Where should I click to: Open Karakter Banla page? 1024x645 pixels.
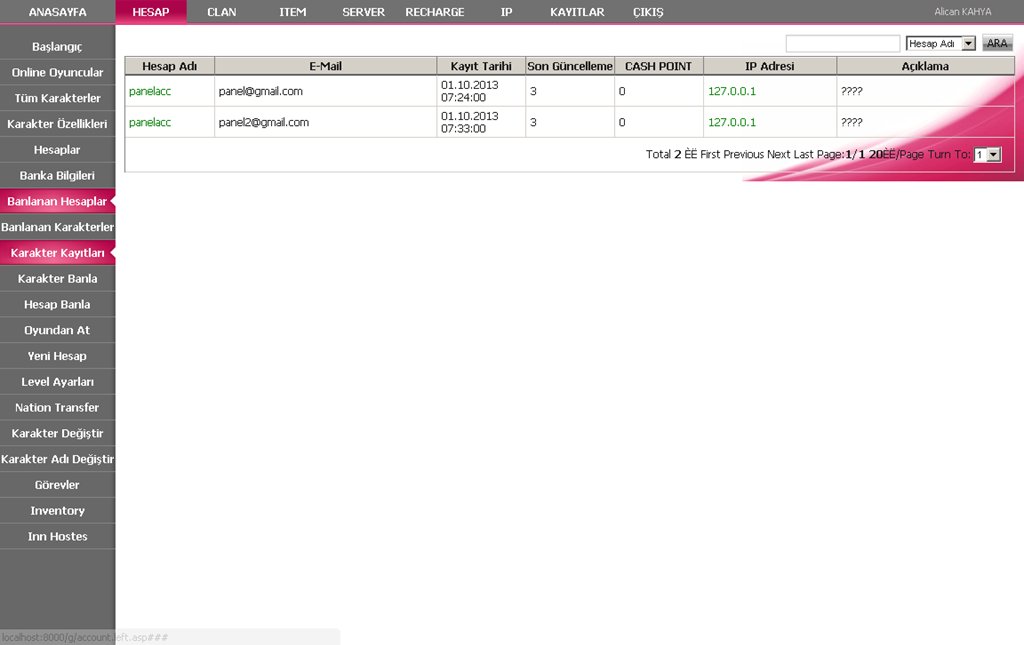(57, 279)
